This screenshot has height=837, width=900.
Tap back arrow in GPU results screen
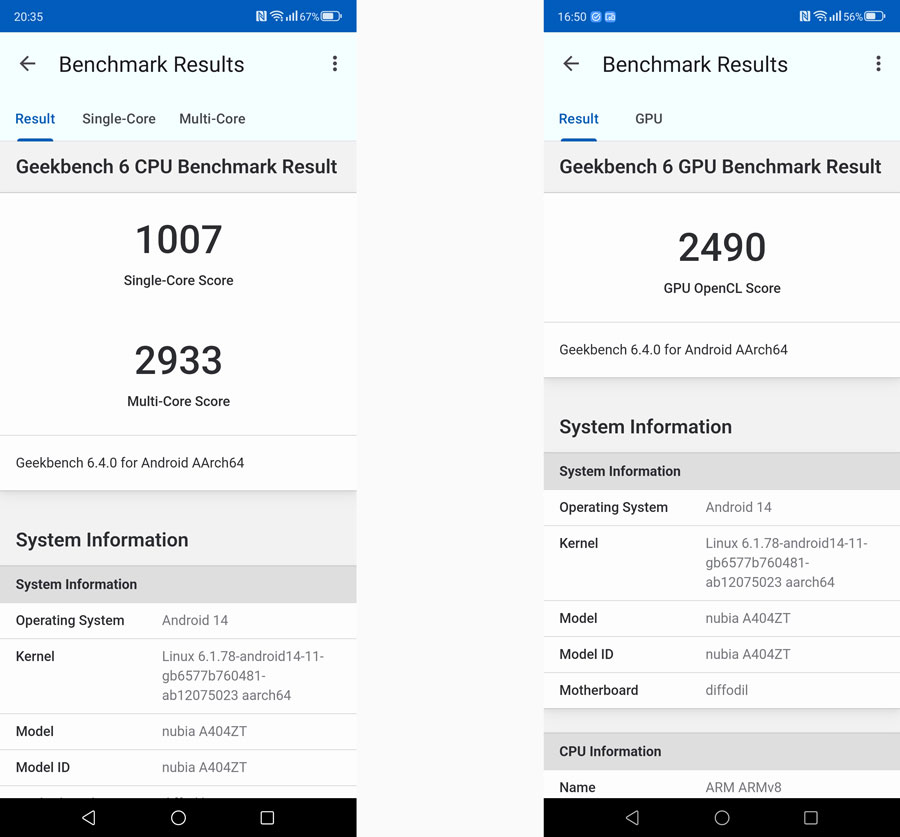click(x=571, y=64)
